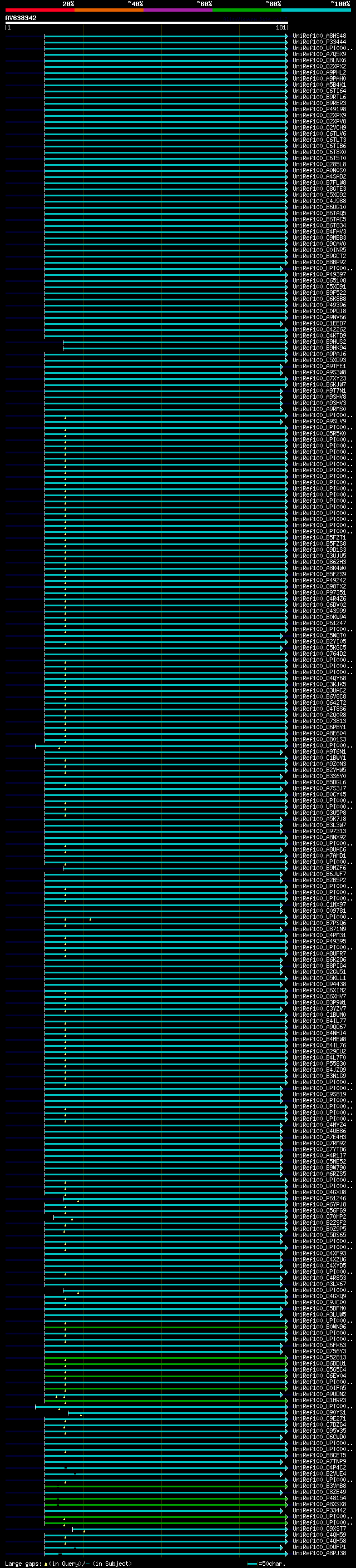The width and height of the screenshot is (356, 1568).
Task: Select the UniRef100_P61247 label
Action: coord(319,623)
